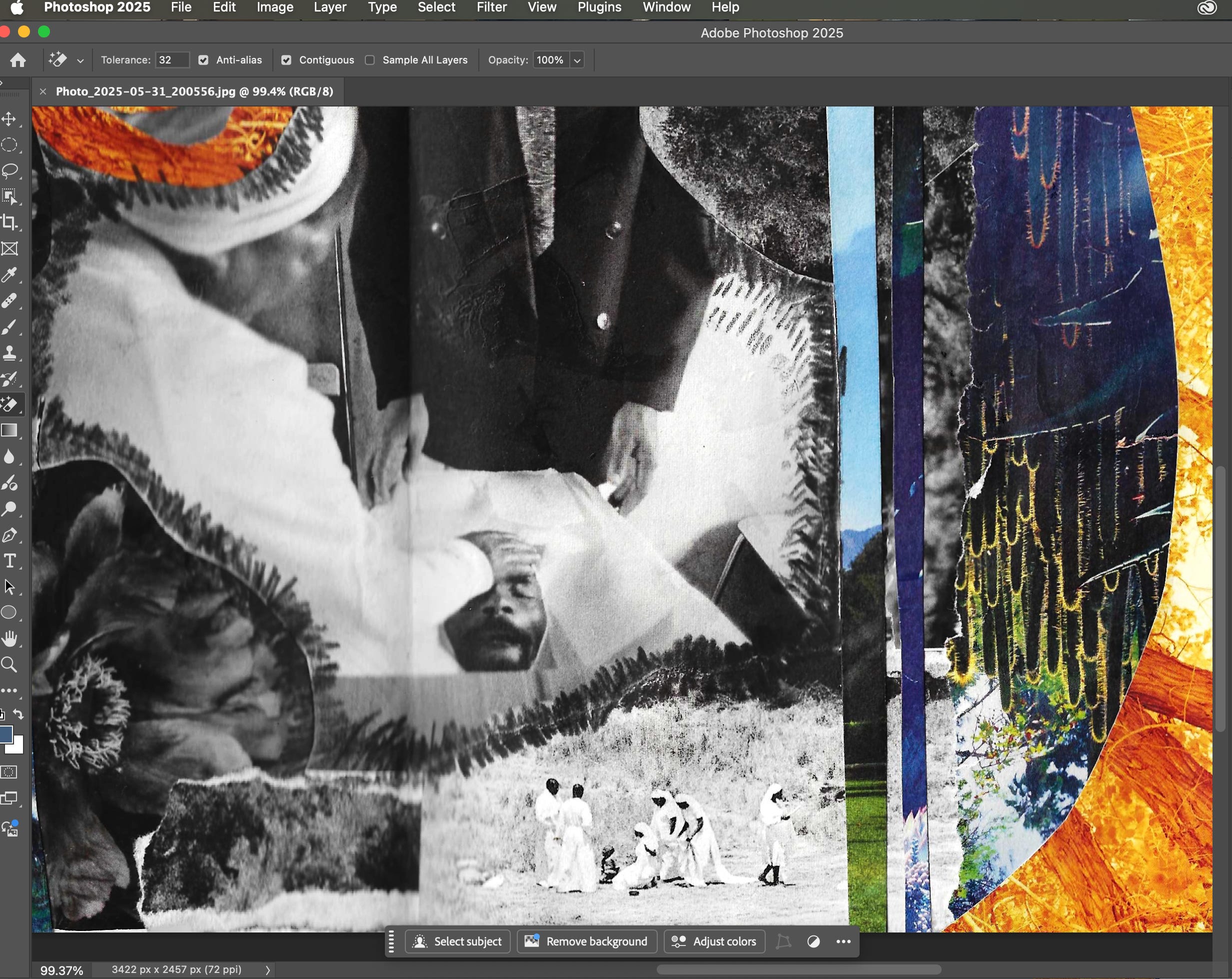The height and width of the screenshot is (979, 1232).
Task: Select the Crop tool
Action: (x=9, y=222)
